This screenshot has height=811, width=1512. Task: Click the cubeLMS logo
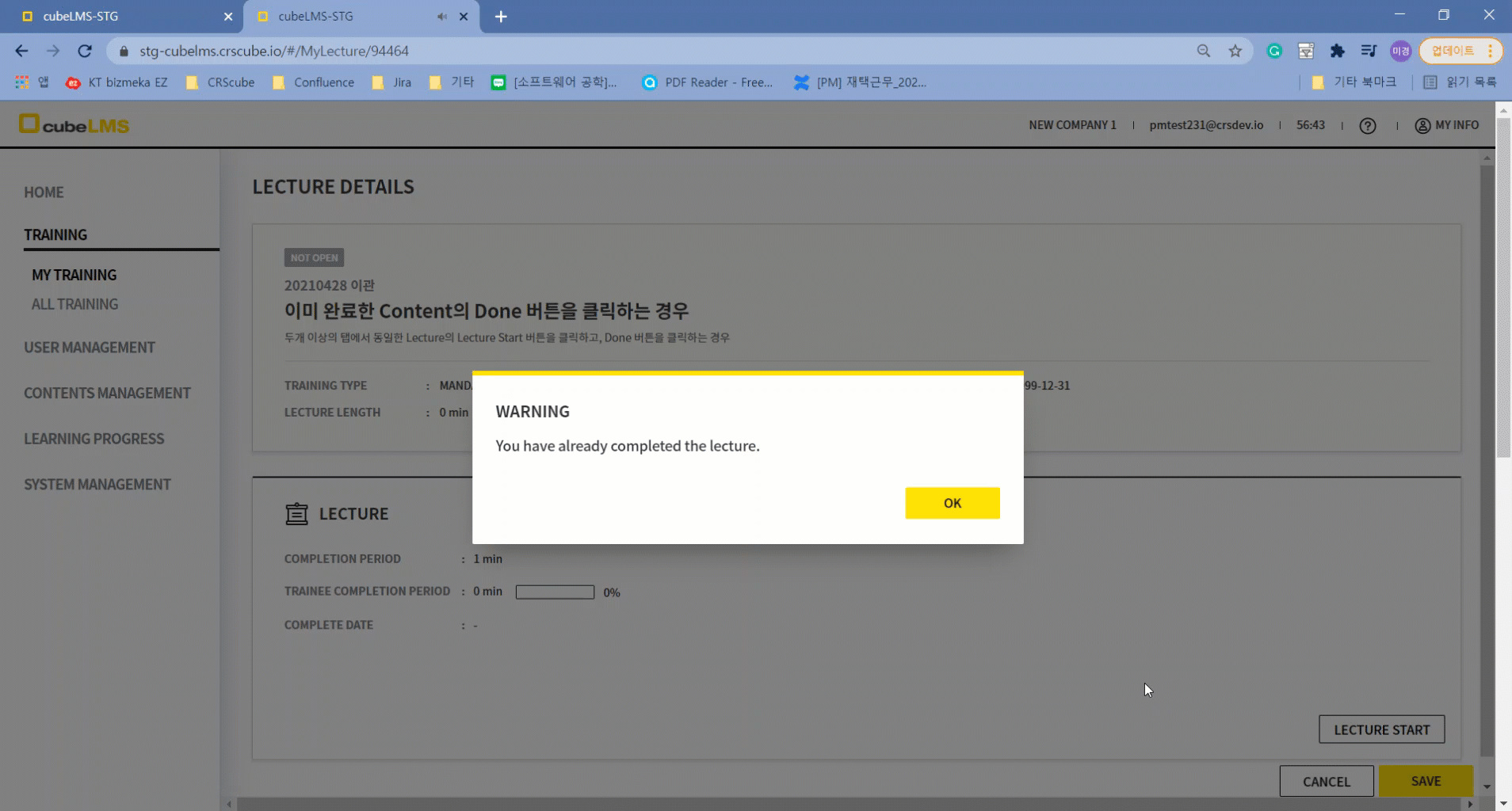click(x=74, y=124)
